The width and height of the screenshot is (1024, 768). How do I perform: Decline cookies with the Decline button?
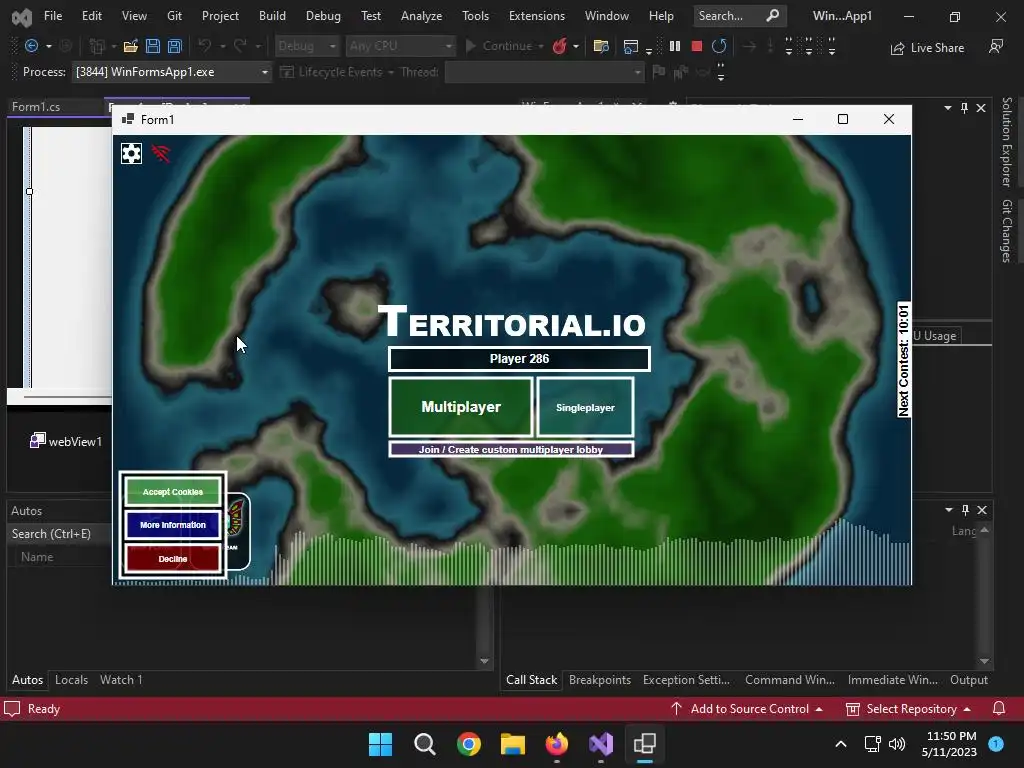[x=172, y=559]
